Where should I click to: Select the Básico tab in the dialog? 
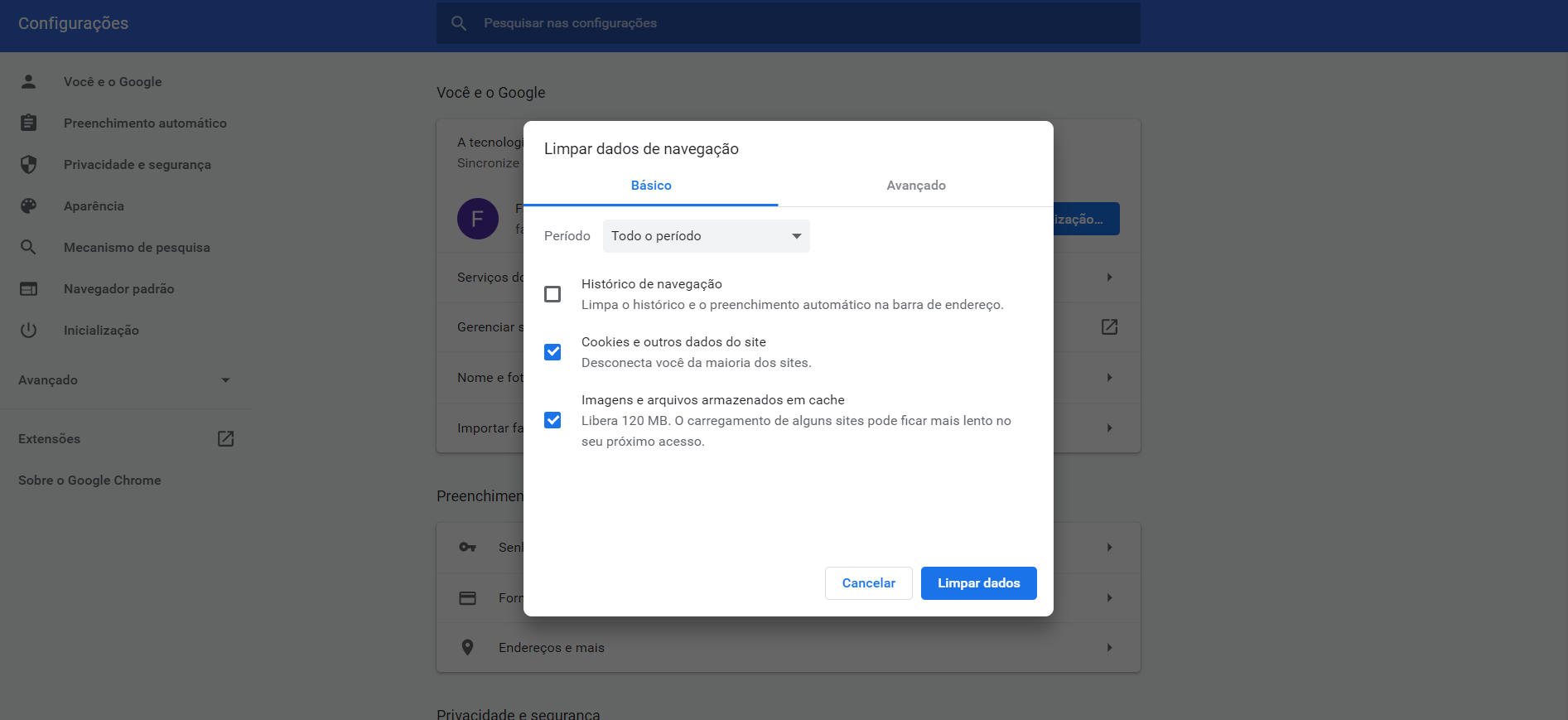tap(651, 186)
